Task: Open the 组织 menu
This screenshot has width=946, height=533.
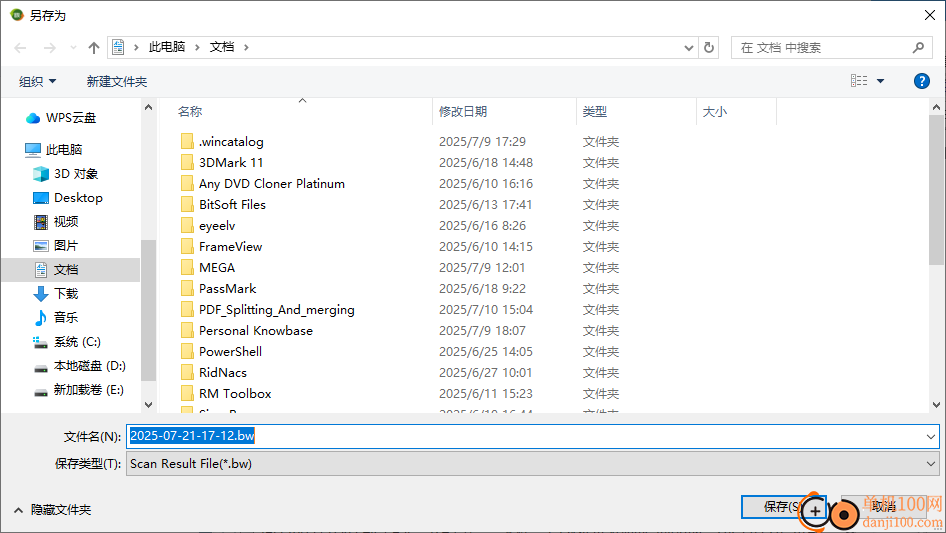Action: [x=37, y=81]
